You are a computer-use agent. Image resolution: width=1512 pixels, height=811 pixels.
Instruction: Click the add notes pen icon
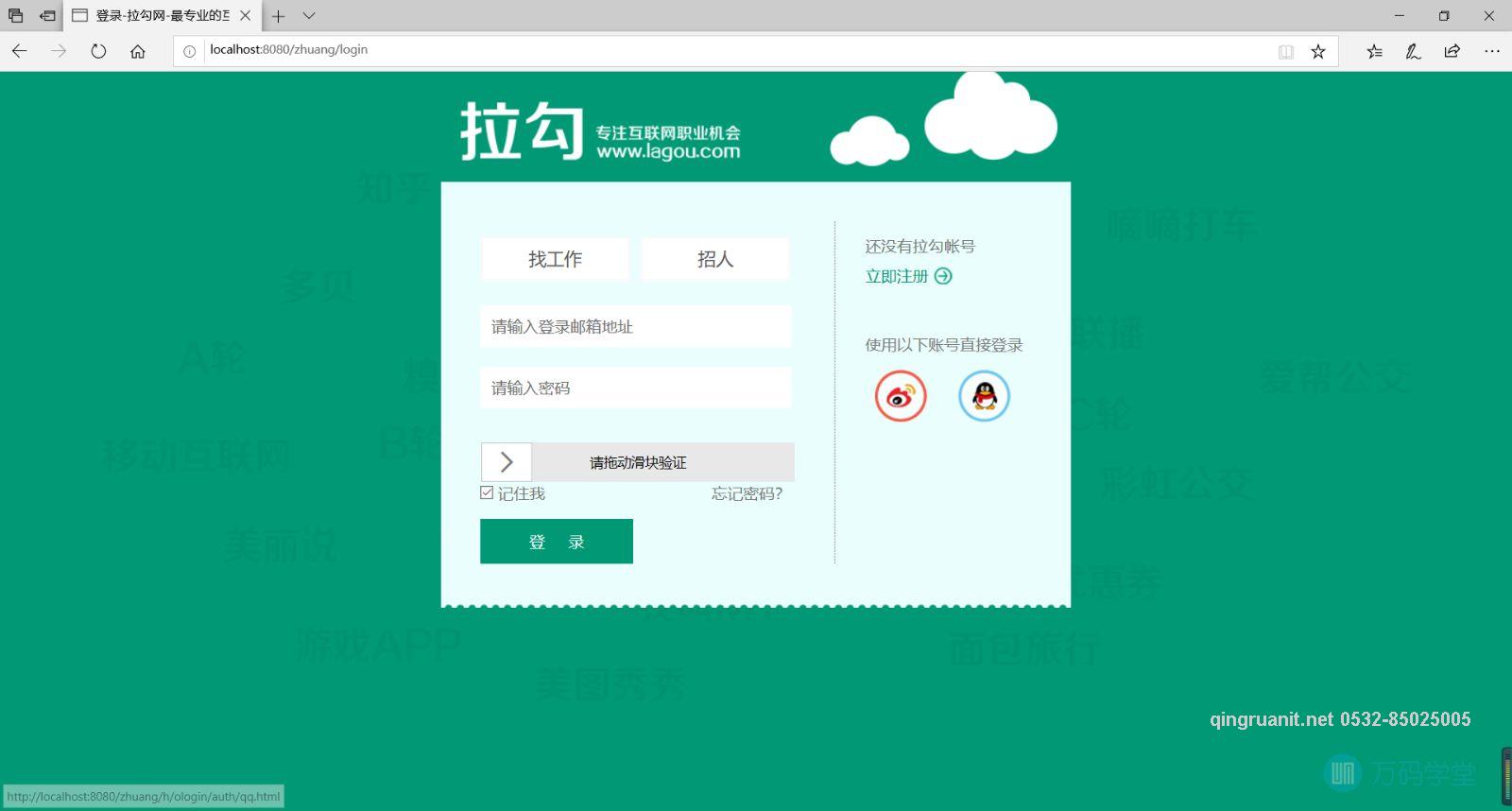click(x=1413, y=51)
